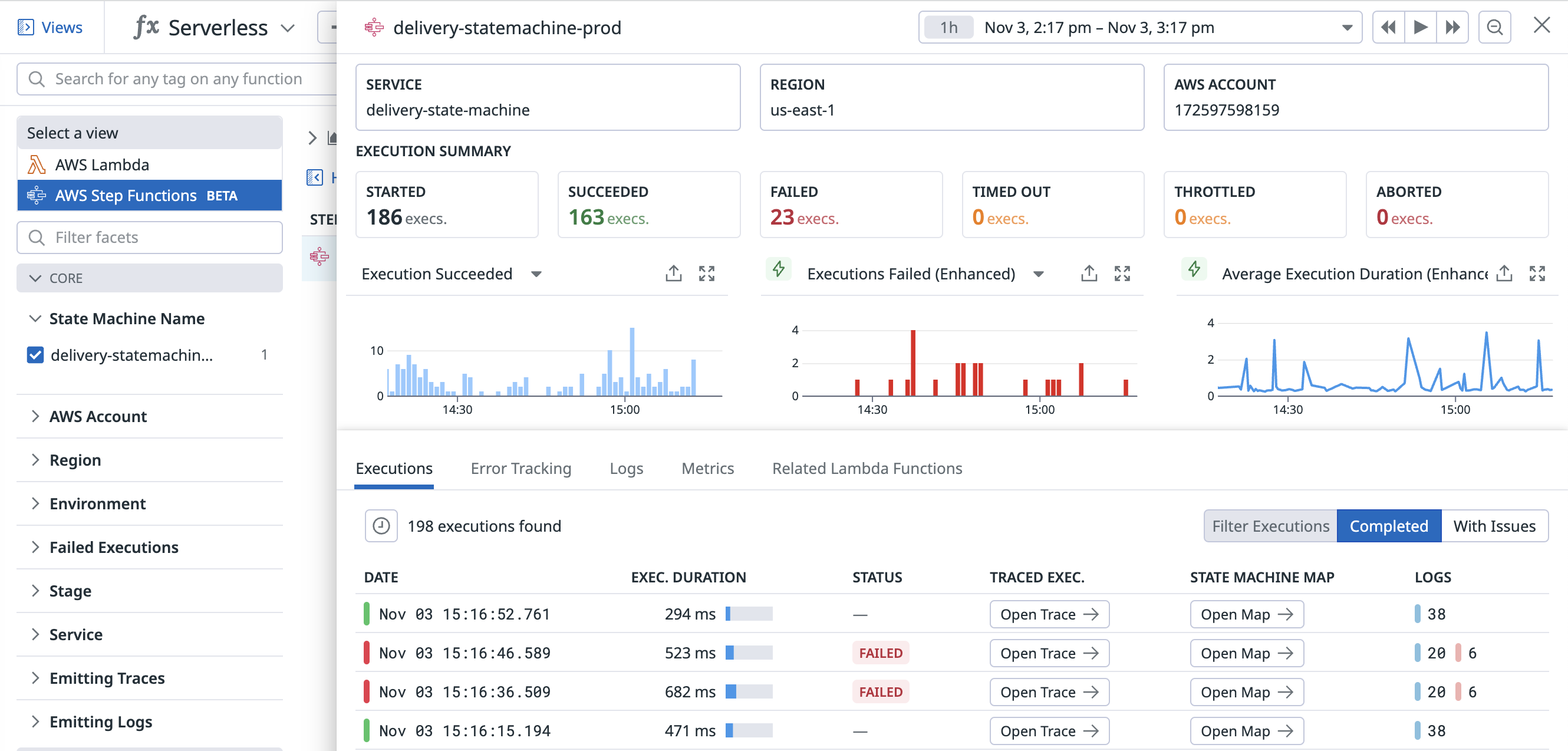Switch to the Error Tracking tab
The width and height of the screenshot is (1568, 751).
coord(521,468)
